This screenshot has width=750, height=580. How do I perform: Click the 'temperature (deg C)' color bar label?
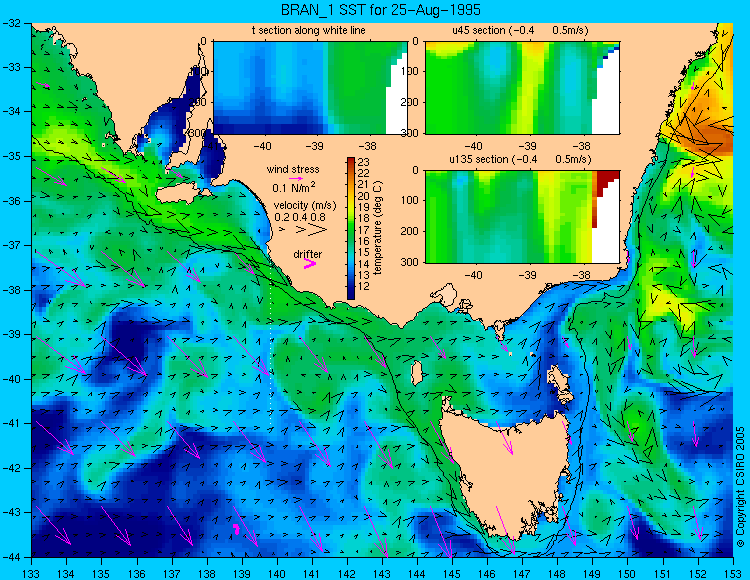(x=378, y=228)
